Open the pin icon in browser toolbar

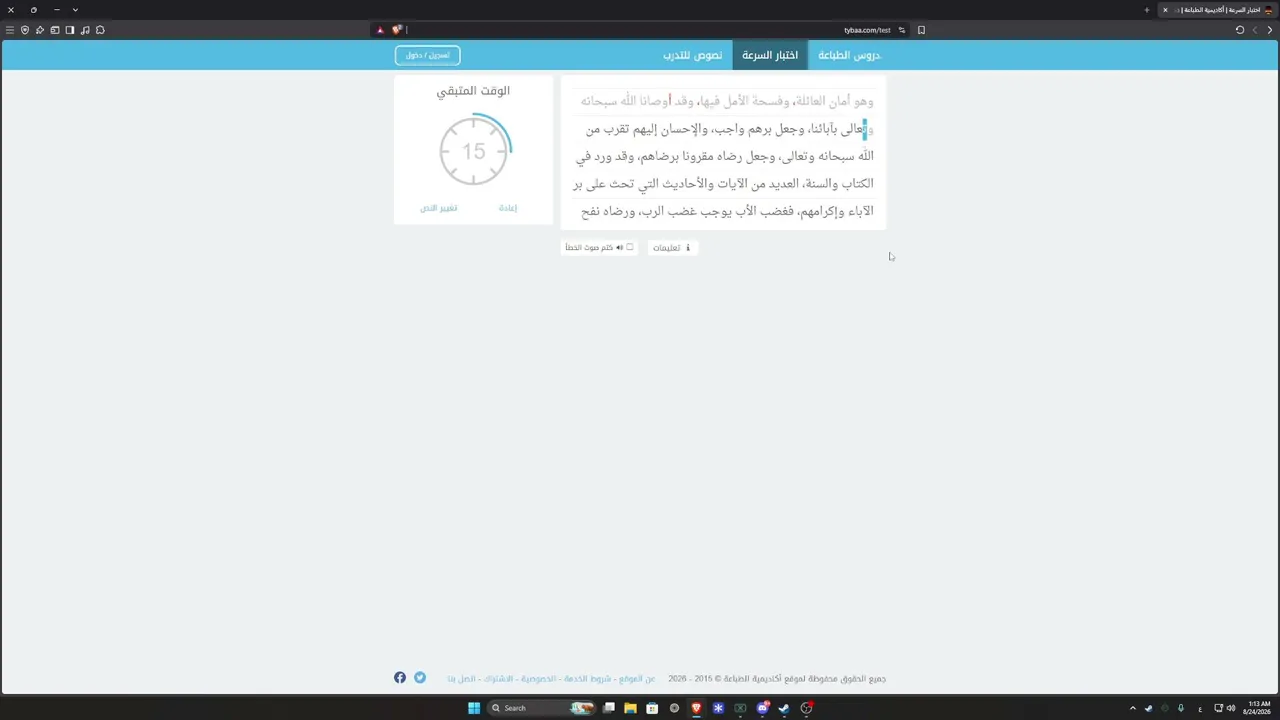(40, 30)
